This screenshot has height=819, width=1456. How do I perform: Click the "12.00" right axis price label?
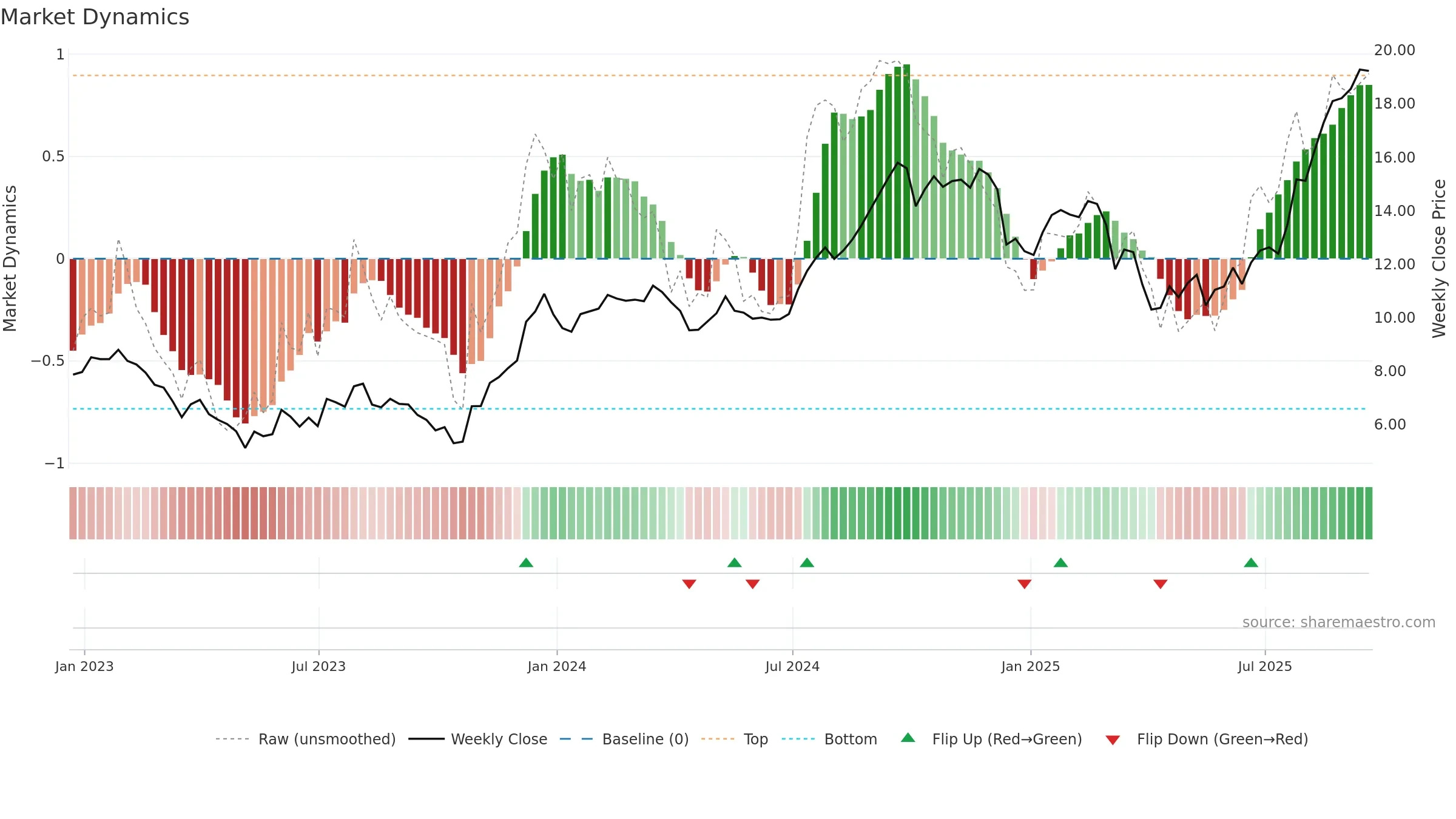coord(1395,265)
